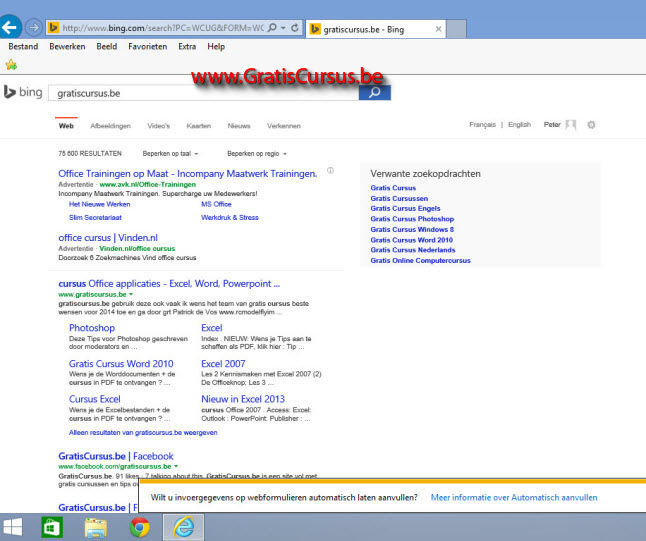Click the rewards icon next to Peter
This screenshot has width=646, height=541.
[x=571, y=124]
